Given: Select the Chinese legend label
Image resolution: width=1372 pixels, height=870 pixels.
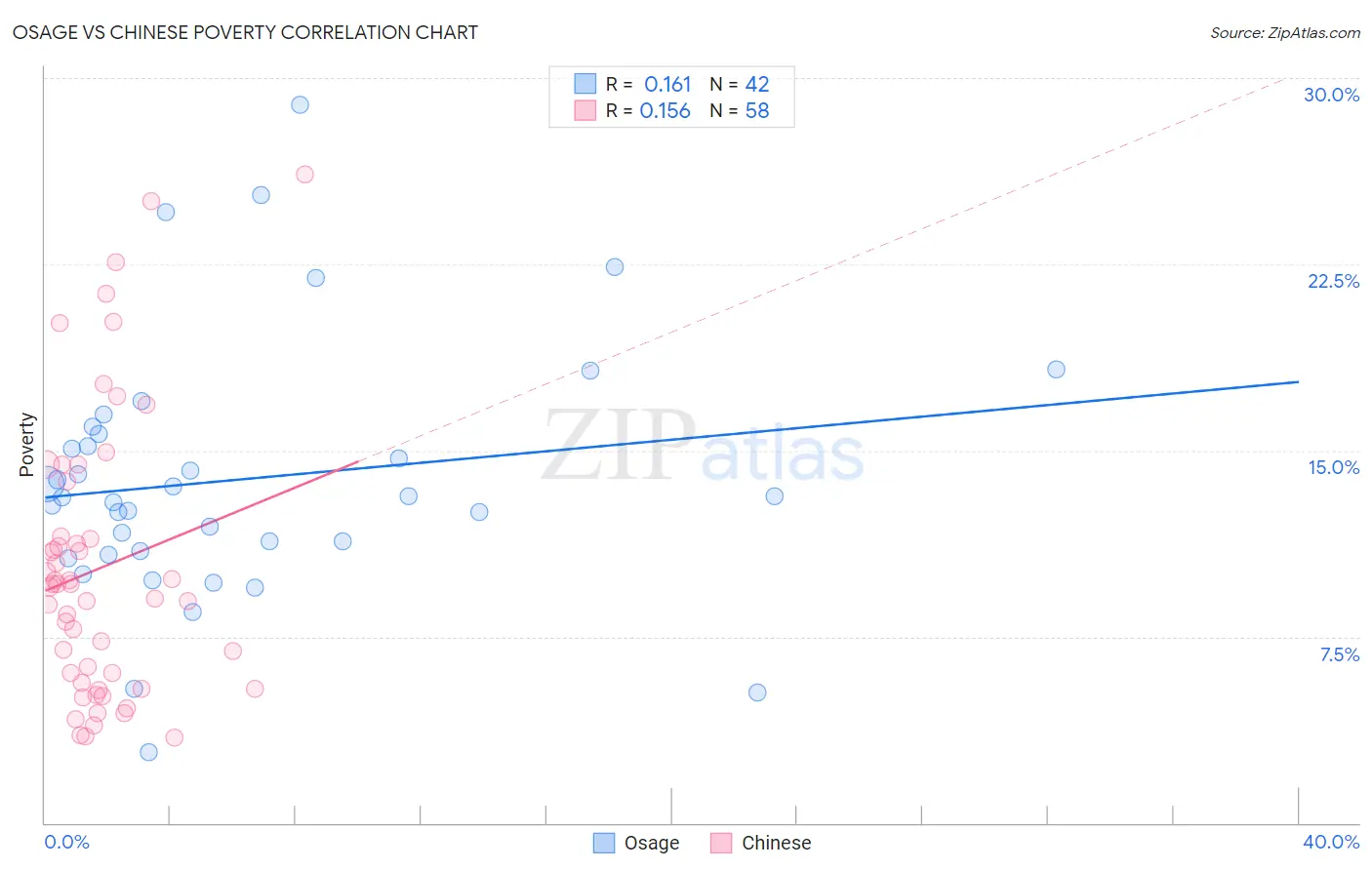Looking at the screenshot, I should [777, 843].
